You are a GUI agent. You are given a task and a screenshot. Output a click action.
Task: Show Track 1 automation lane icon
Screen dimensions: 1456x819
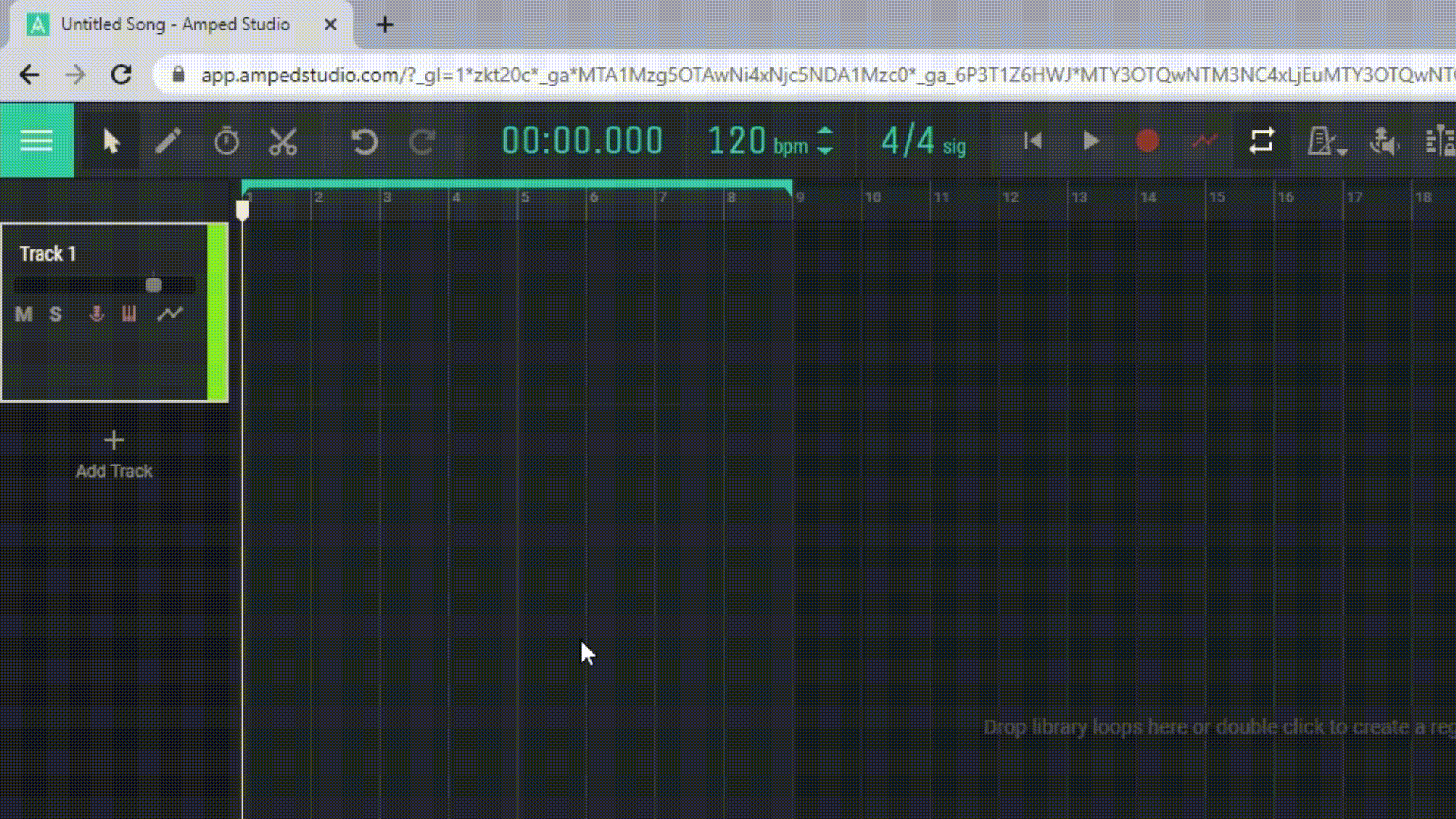click(x=170, y=313)
